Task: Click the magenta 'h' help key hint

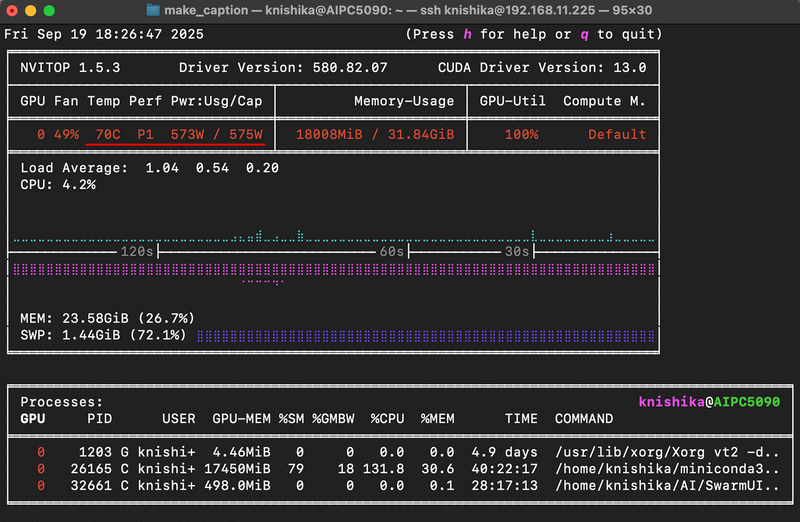Action: click(x=466, y=34)
